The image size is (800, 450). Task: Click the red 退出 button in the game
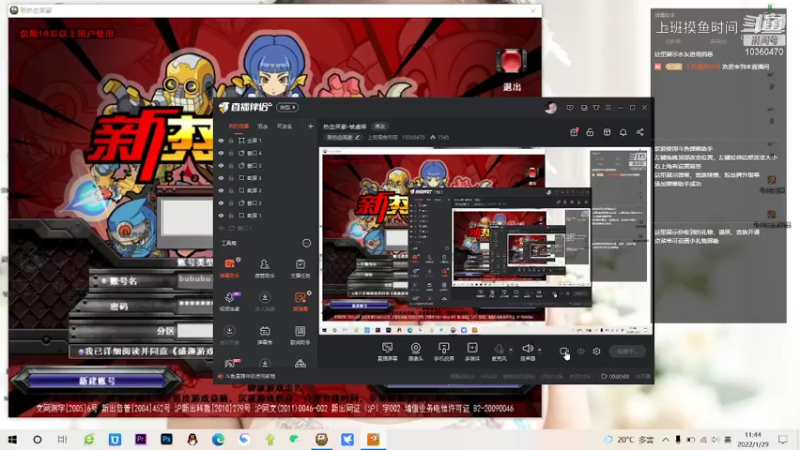coord(511,70)
